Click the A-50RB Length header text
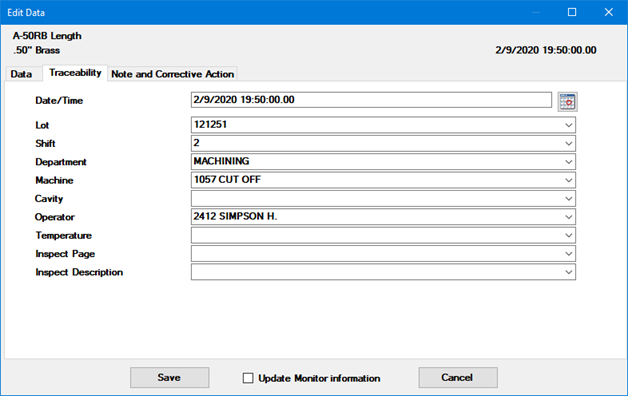Screen dimensions: 628x396 (47, 36)
